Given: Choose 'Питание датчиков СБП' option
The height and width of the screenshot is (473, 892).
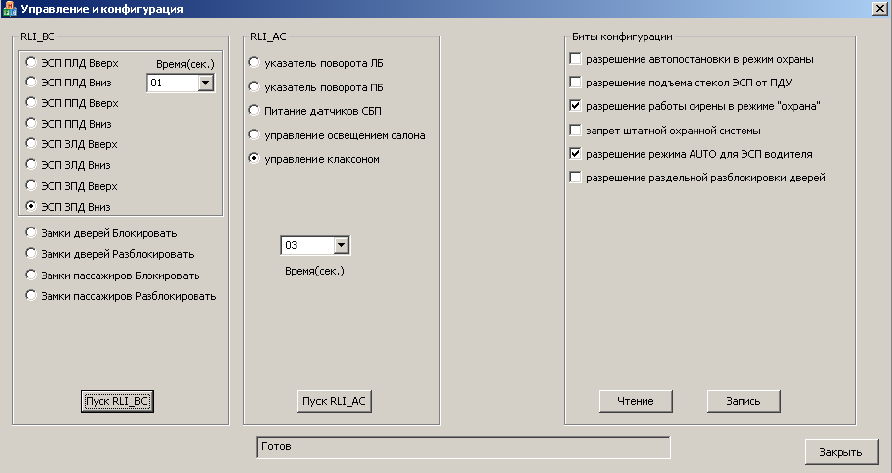Looking at the screenshot, I should (x=254, y=110).
